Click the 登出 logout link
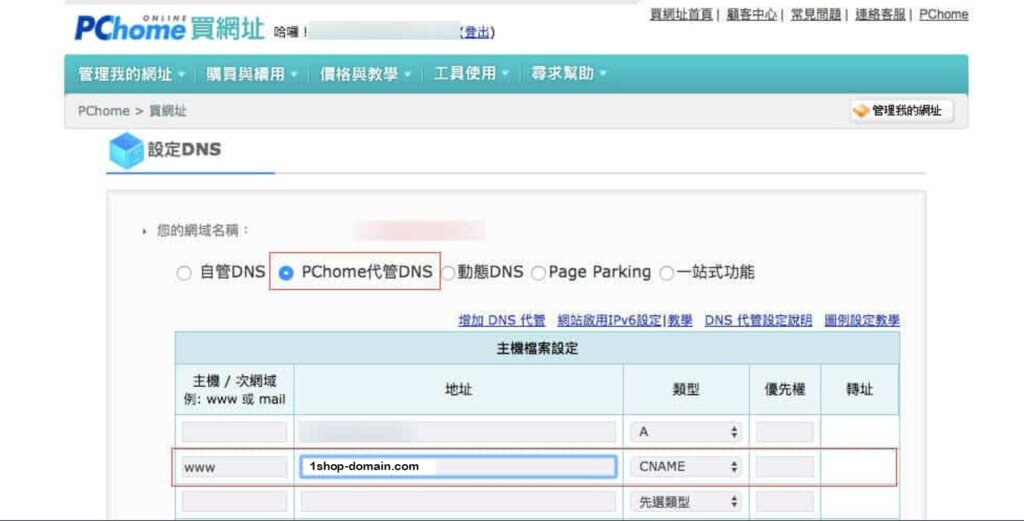The width and height of the screenshot is (1024, 521). click(476, 32)
